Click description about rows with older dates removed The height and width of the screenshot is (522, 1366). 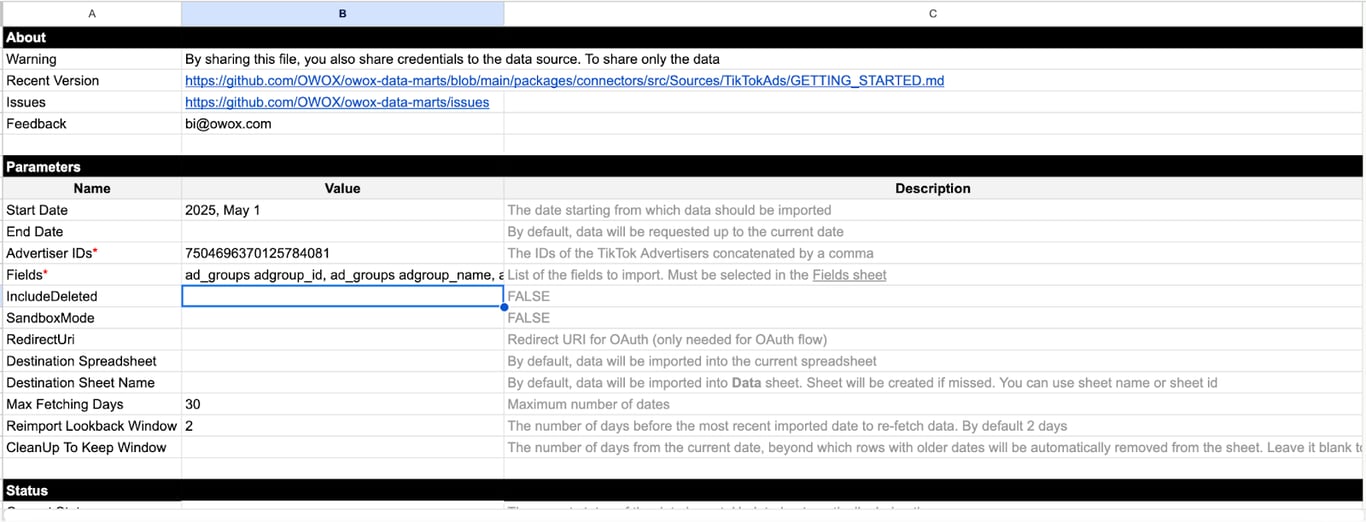(934, 447)
